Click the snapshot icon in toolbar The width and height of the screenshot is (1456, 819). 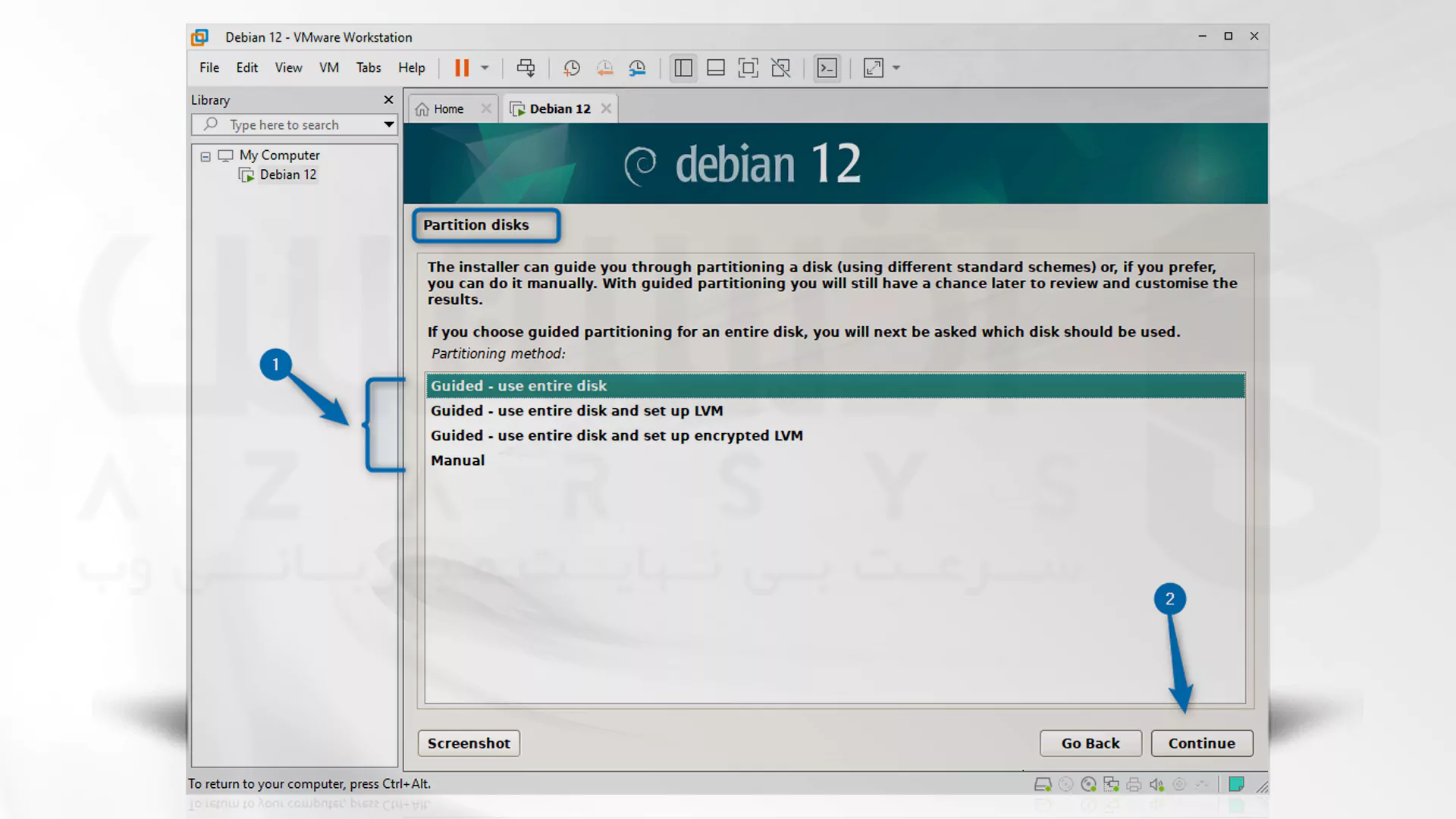tap(572, 67)
